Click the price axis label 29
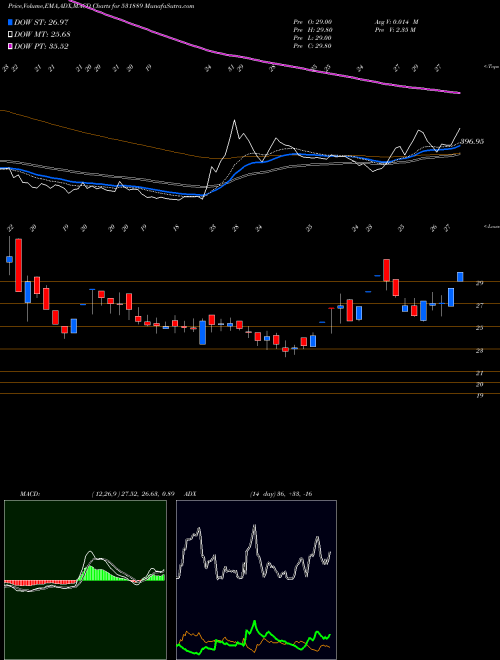The width and height of the screenshot is (500, 660). tap(479, 283)
